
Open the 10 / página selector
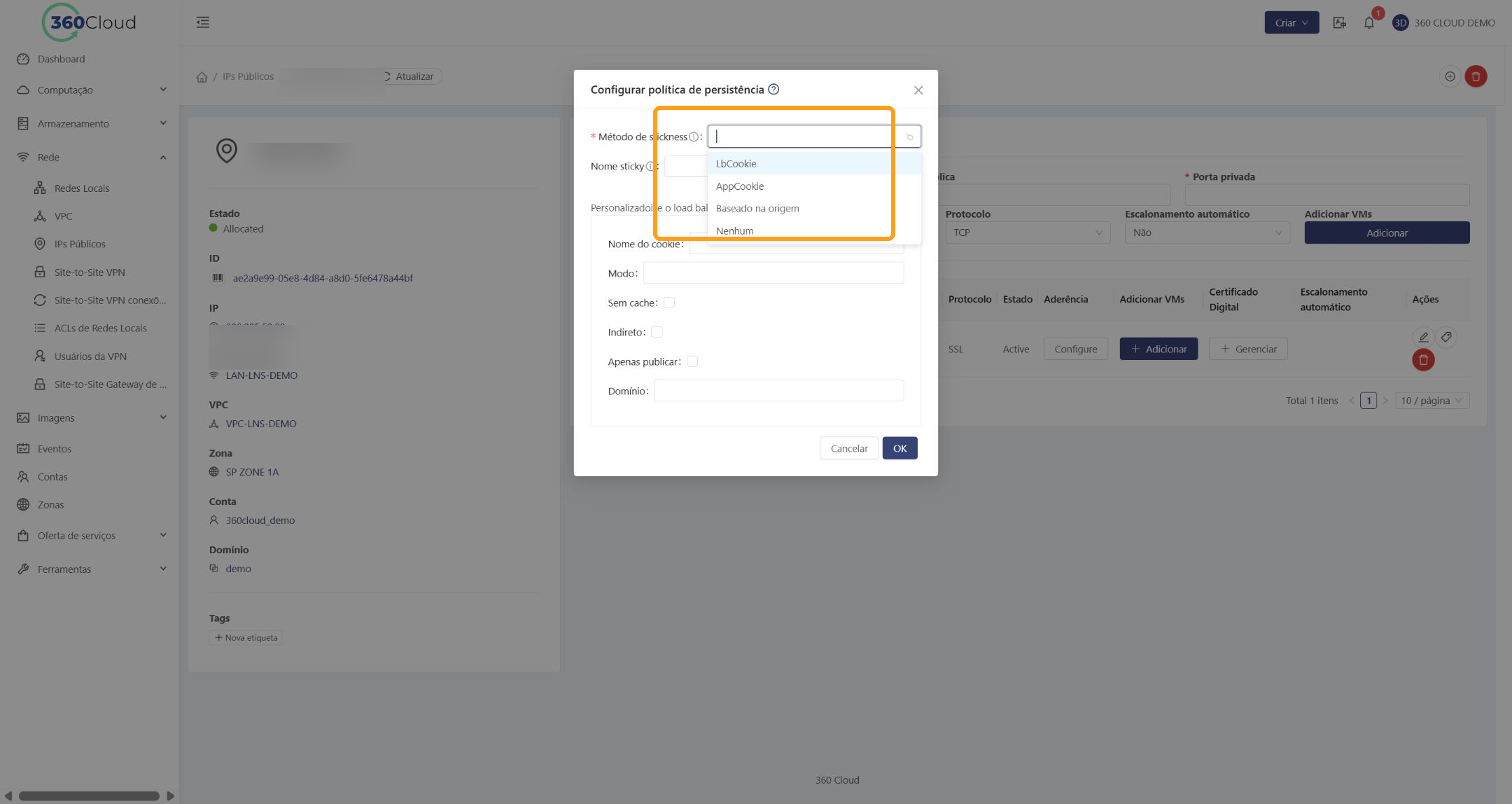pos(1431,401)
